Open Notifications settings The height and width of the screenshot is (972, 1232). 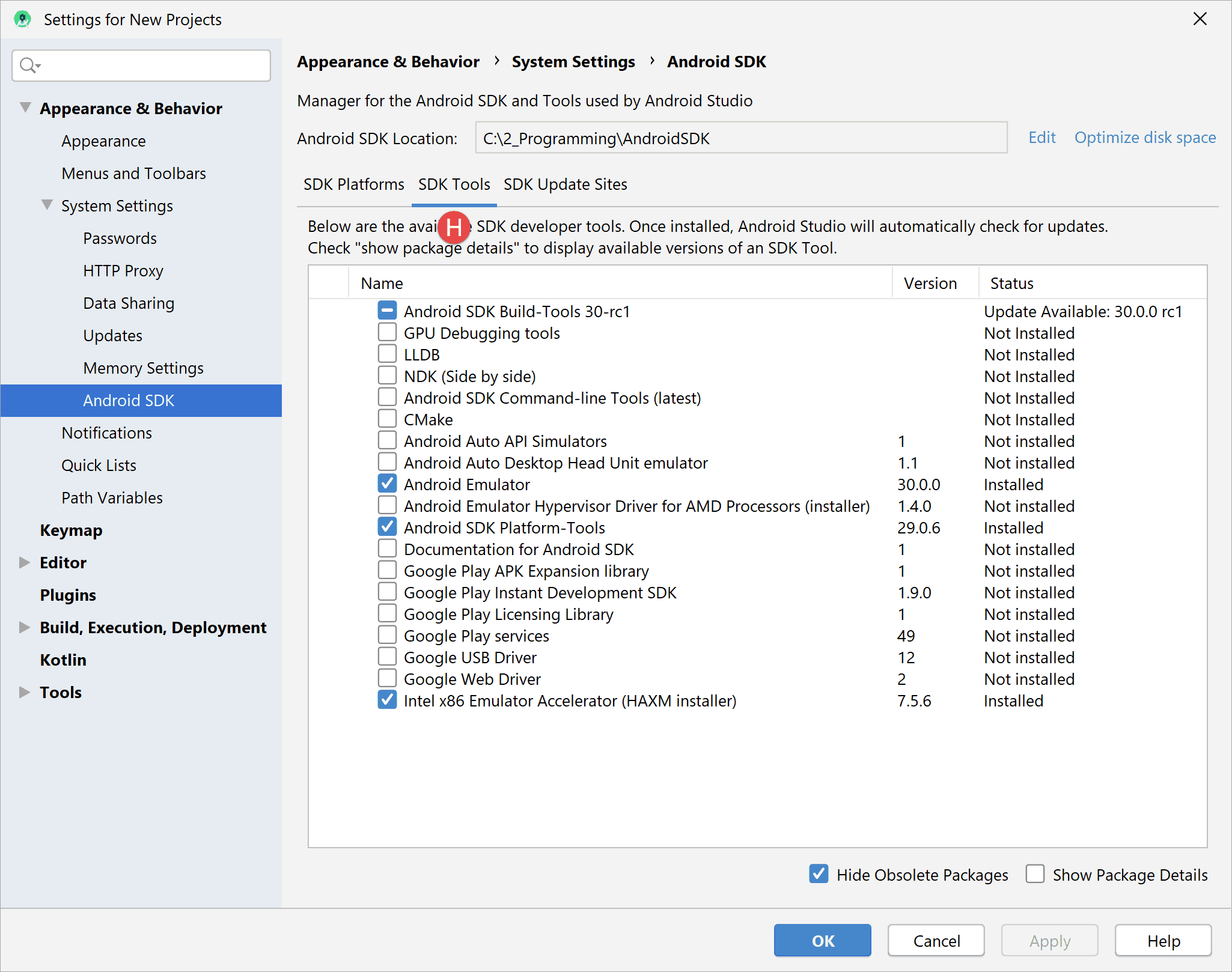pos(106,433)
